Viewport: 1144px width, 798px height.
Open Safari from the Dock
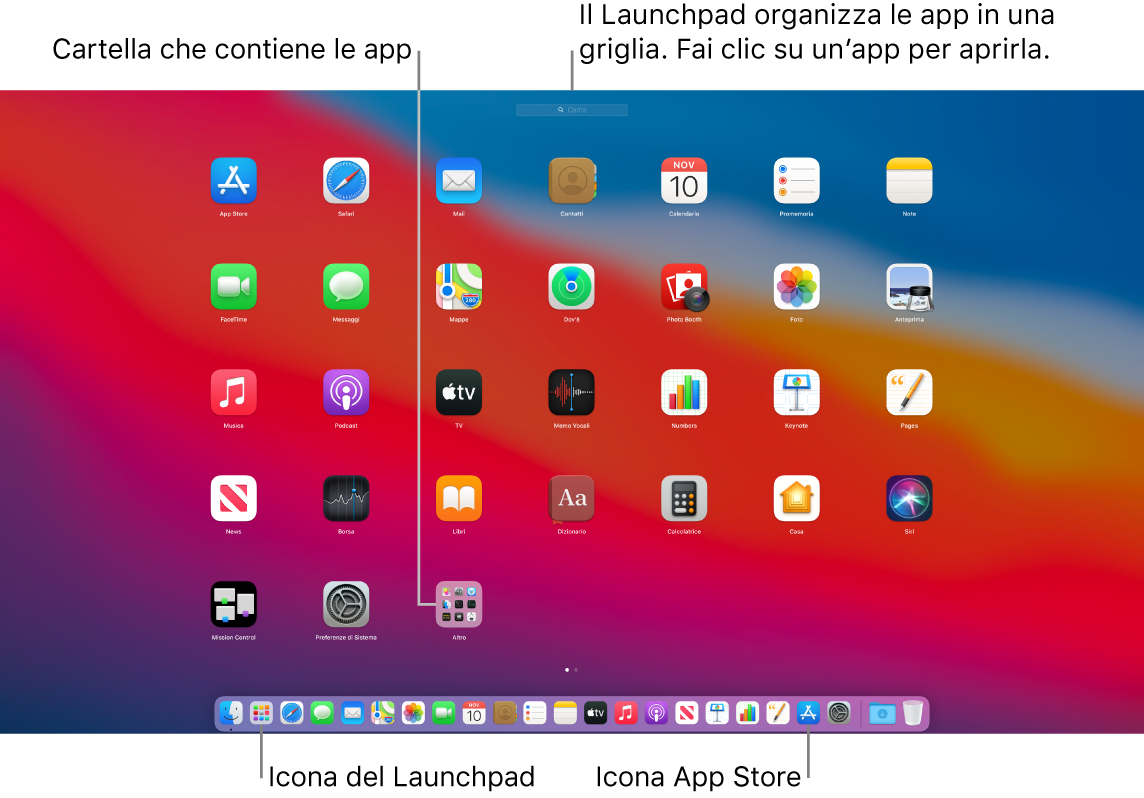(x=292, y=713)
